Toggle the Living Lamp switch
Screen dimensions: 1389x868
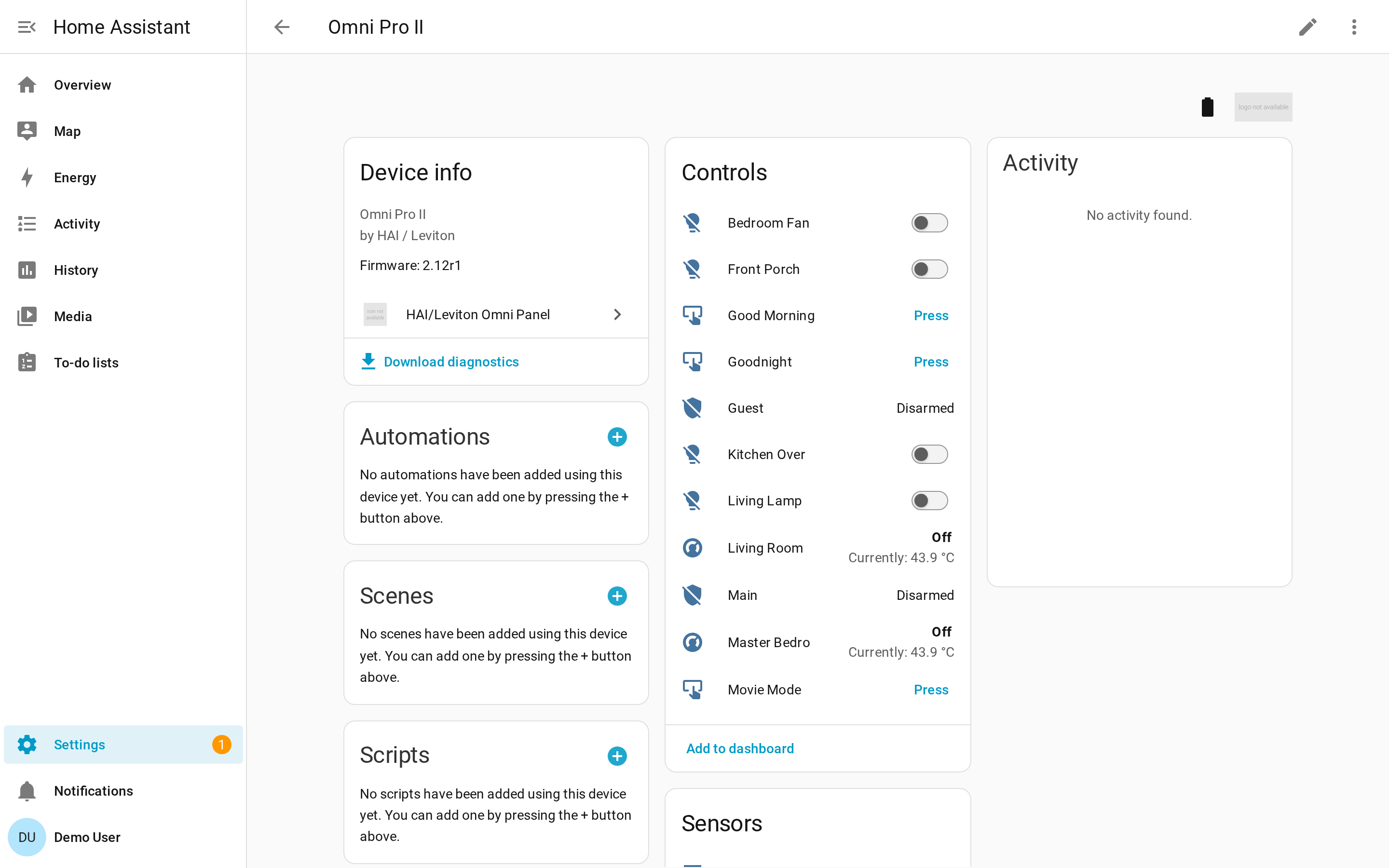point(929,501)
